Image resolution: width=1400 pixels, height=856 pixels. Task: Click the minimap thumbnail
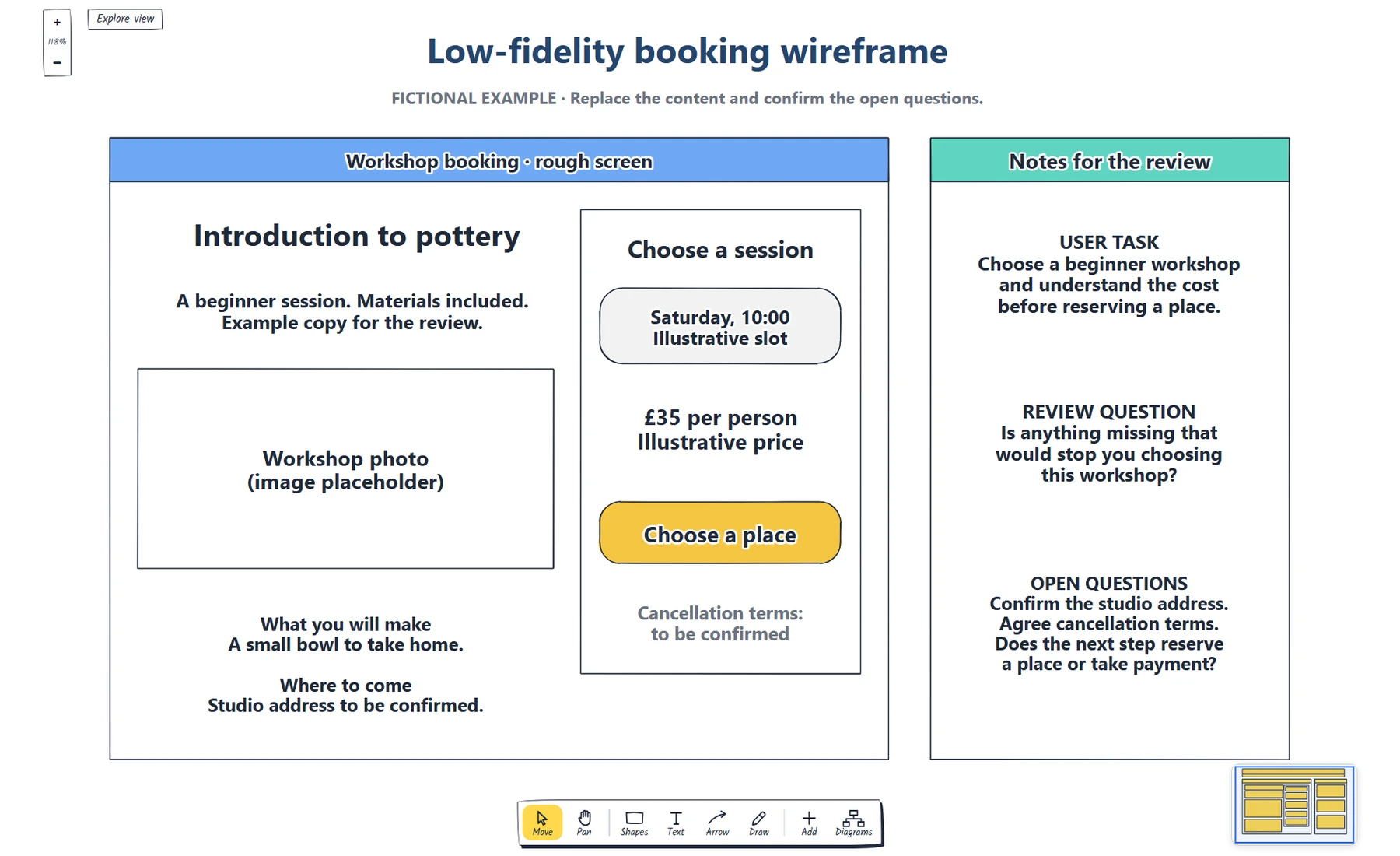(x=1294, y=805)
